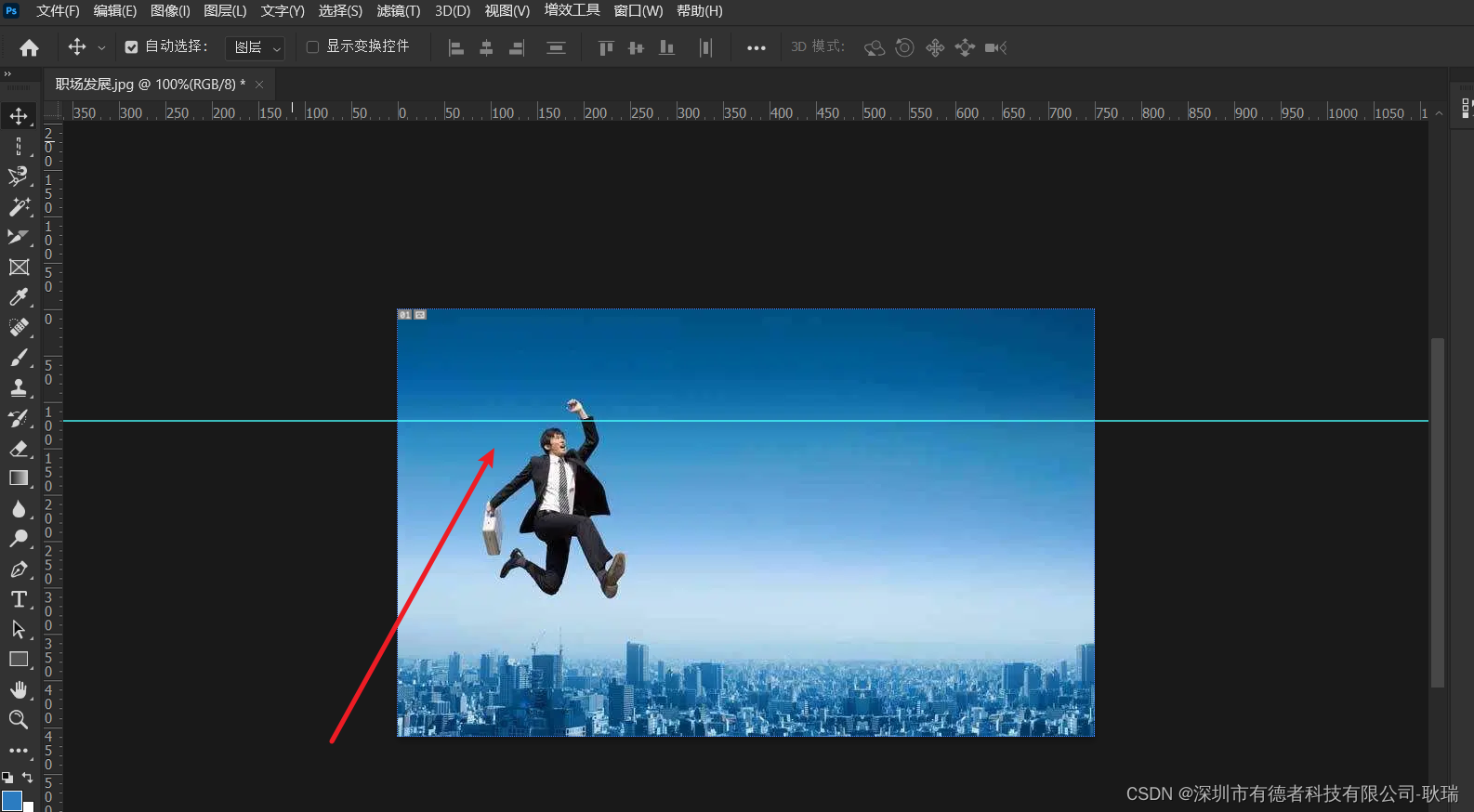
Task: Select the Lasso tool
Action: point(19,177)
